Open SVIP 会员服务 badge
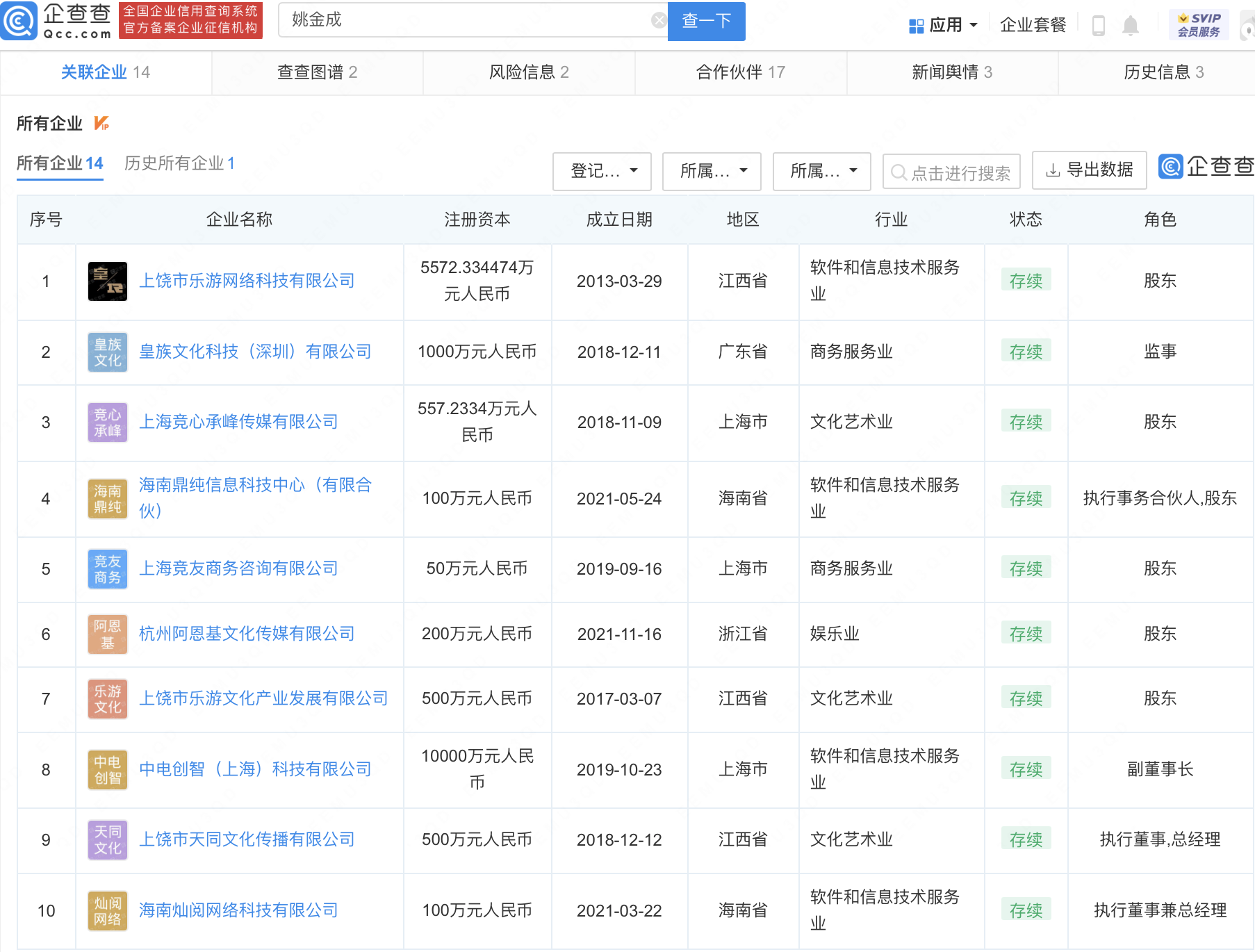Screen dimensions: 1255x952 [1199, 25]
